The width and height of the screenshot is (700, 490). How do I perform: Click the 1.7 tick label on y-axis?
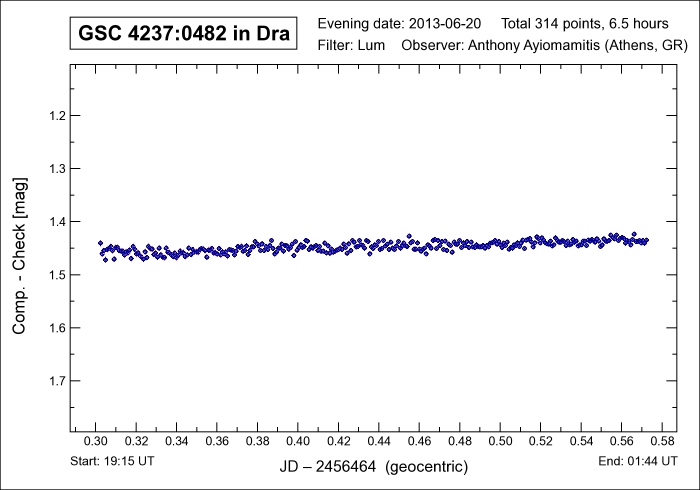tap(56, 381)
